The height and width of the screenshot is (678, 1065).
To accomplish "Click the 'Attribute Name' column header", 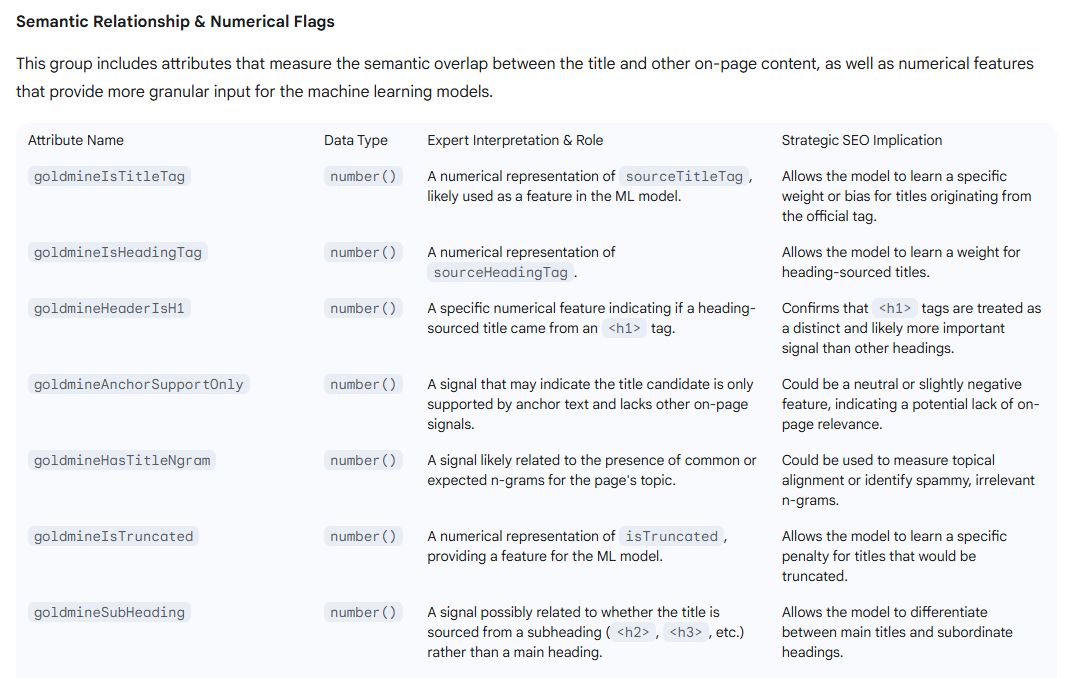I will coord(76,141).
